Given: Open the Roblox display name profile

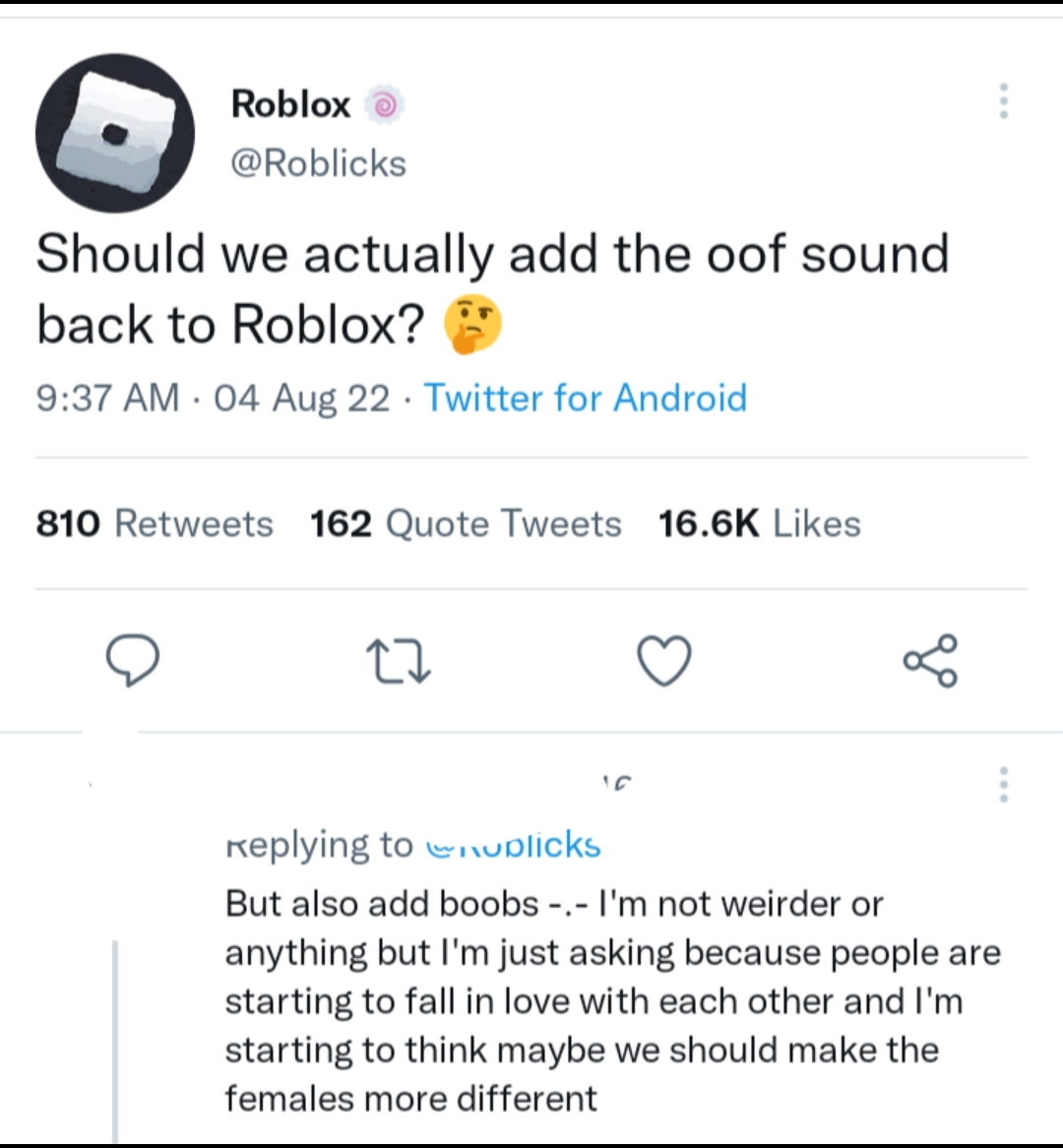Looking at the screenshot, I should (290, 104).
